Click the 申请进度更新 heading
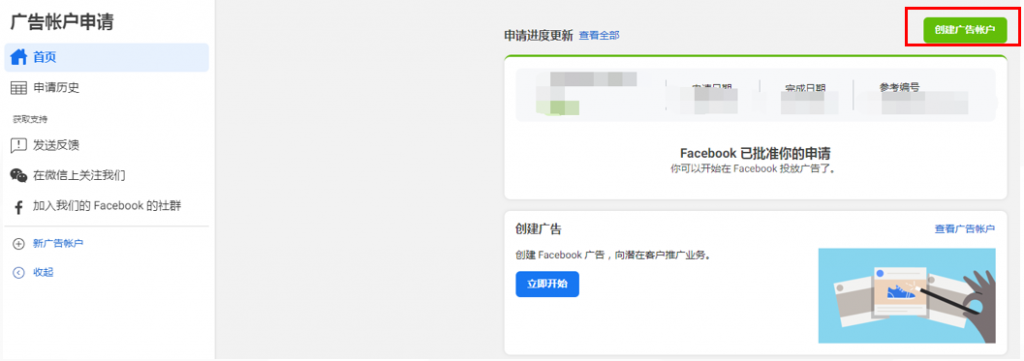This screenshot has width=1024, height=361. click(x=538, y=35)
